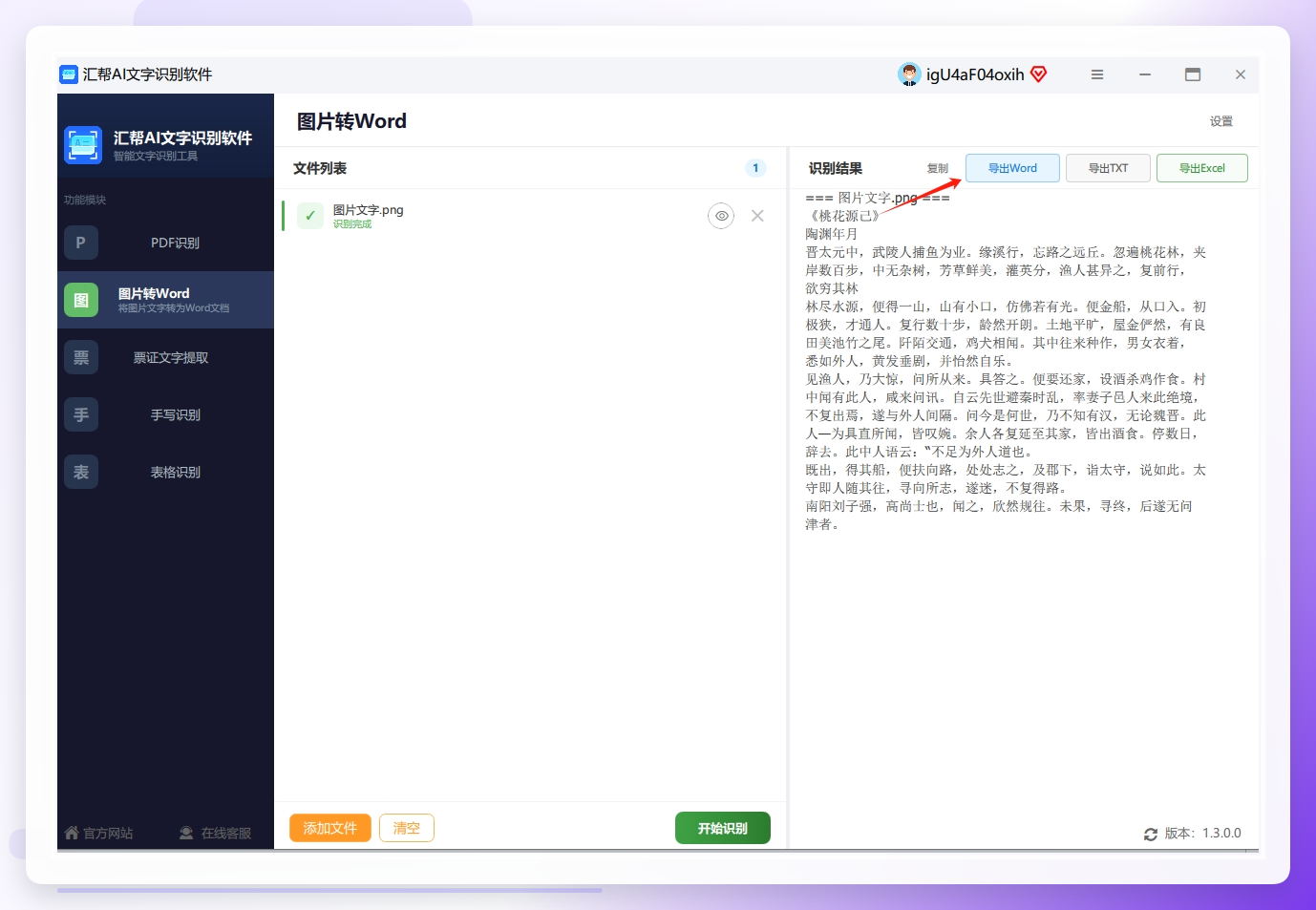Click the file count badge 1
The width and height of the screenshot is (1316, 910).
tap(755, 168)
